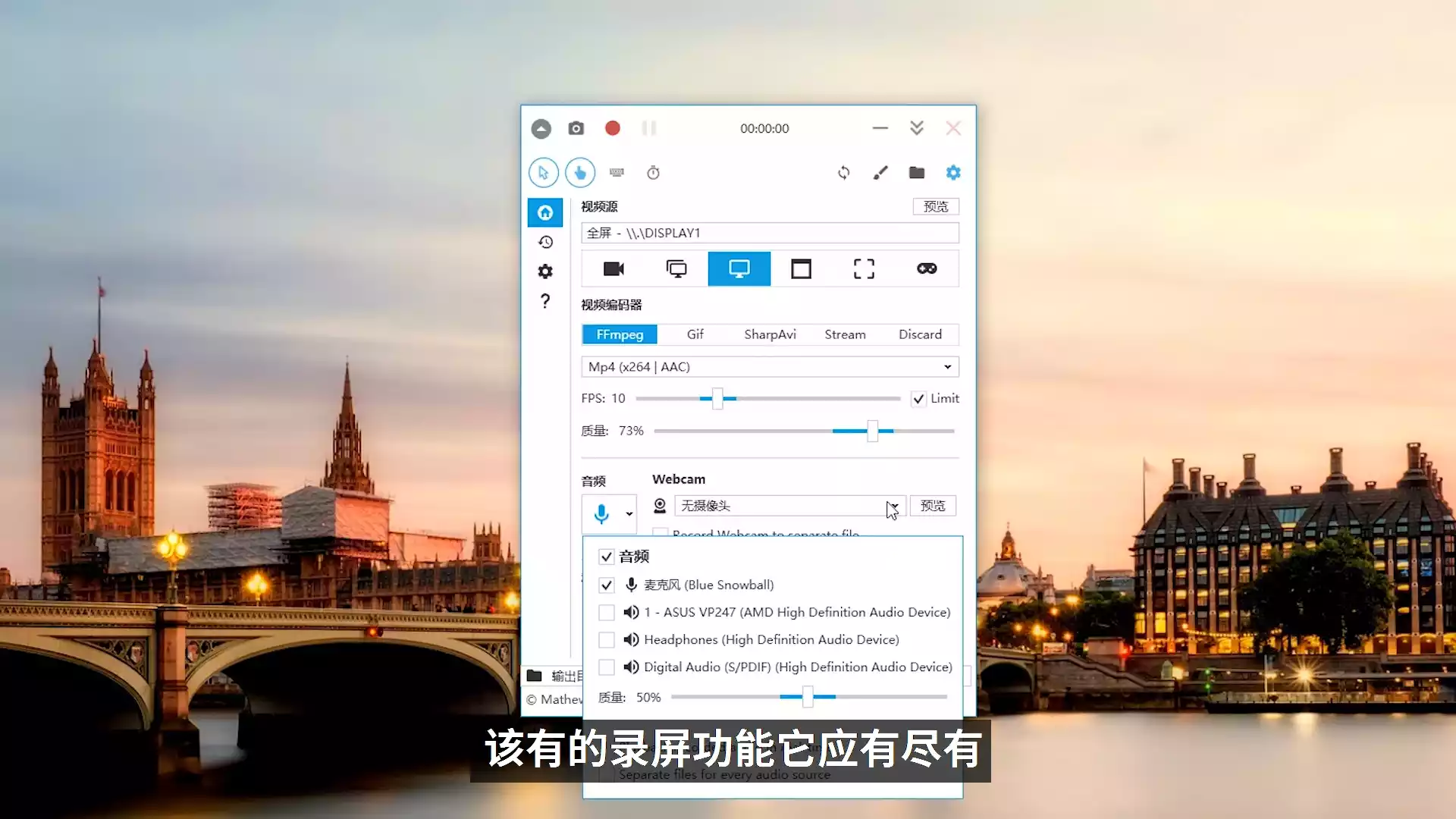
Task: Select the region capture source icon
Action: coord(864,268)
